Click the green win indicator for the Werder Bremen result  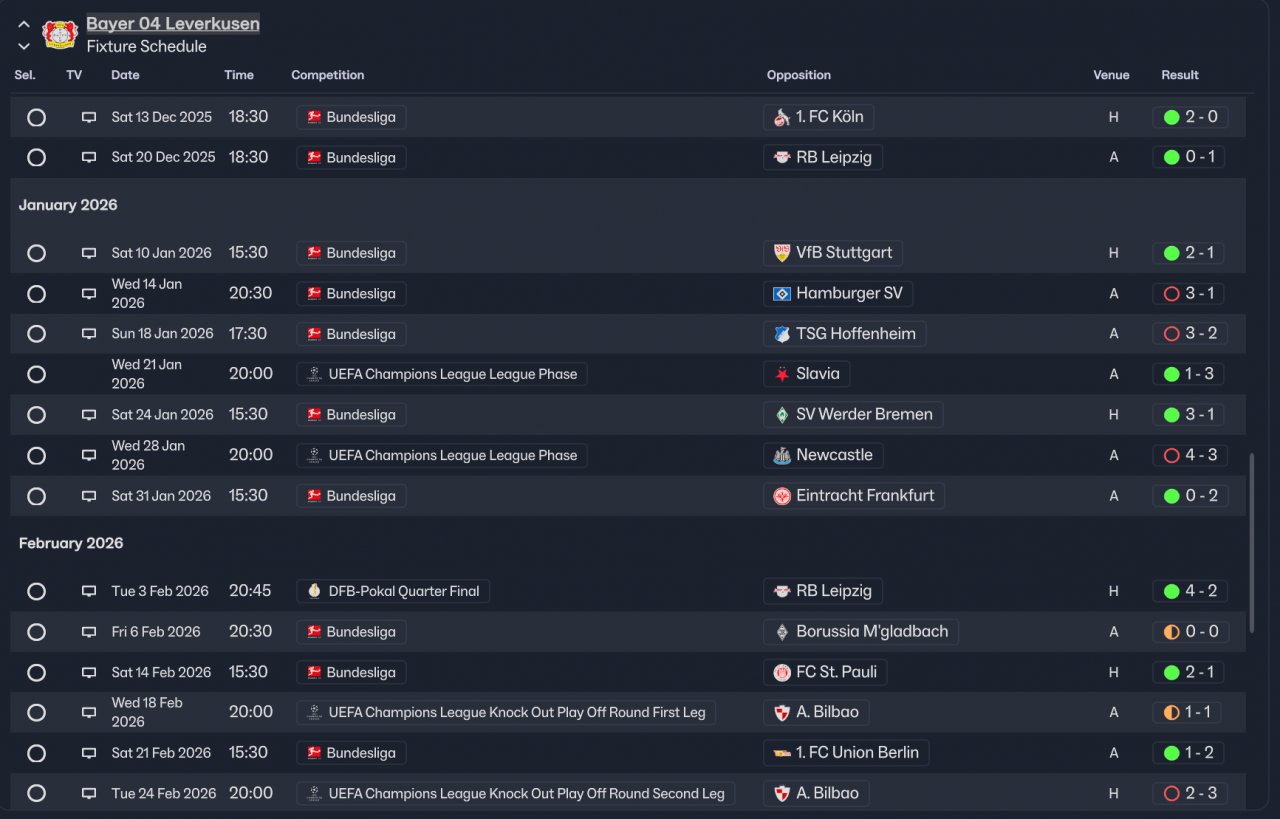[x=1171, y=415]
